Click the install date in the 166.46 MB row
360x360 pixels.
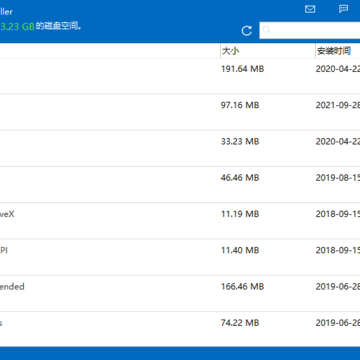click(338, 287)
